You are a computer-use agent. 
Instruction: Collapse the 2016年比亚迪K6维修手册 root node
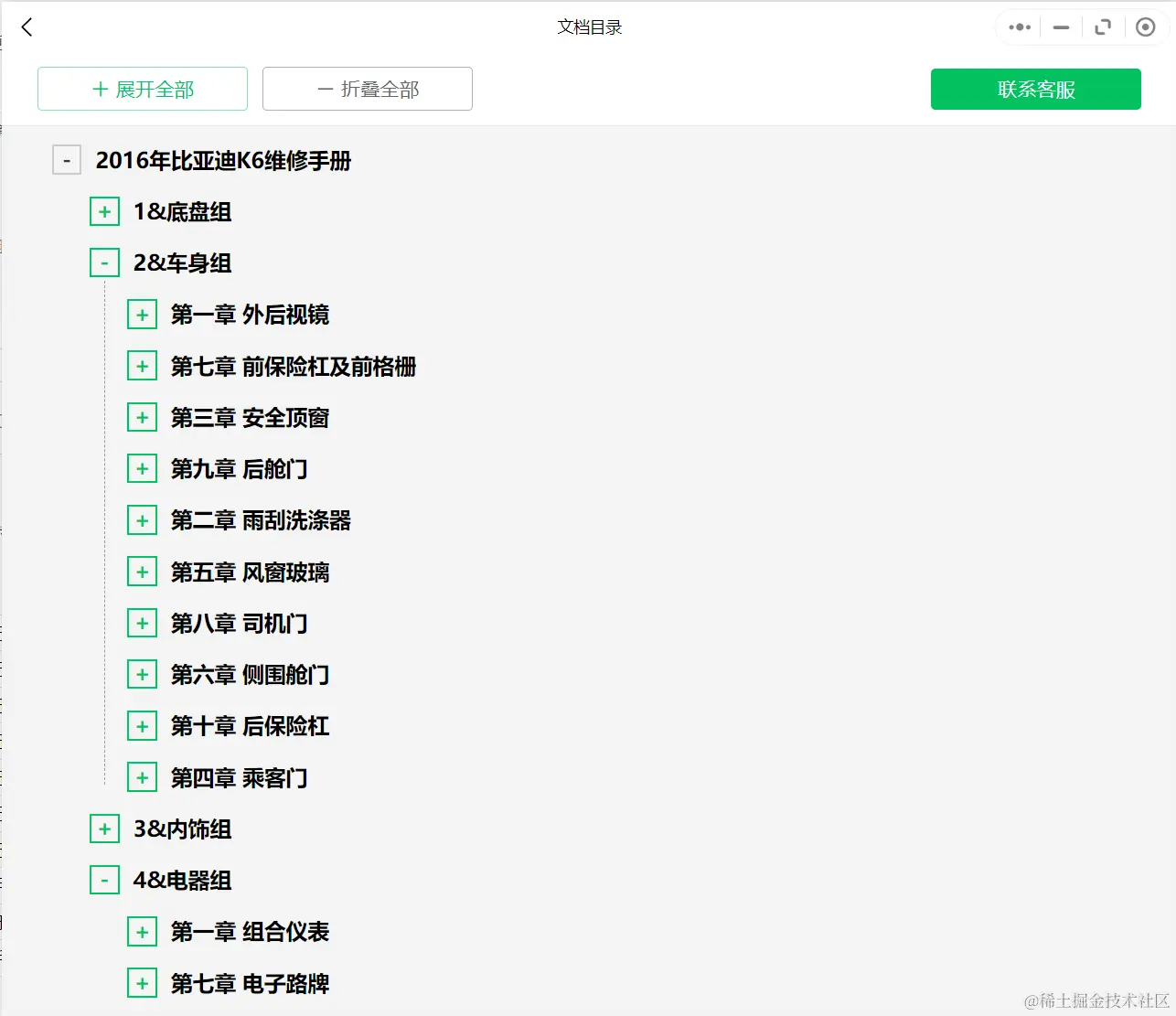[x=67, y=160]
